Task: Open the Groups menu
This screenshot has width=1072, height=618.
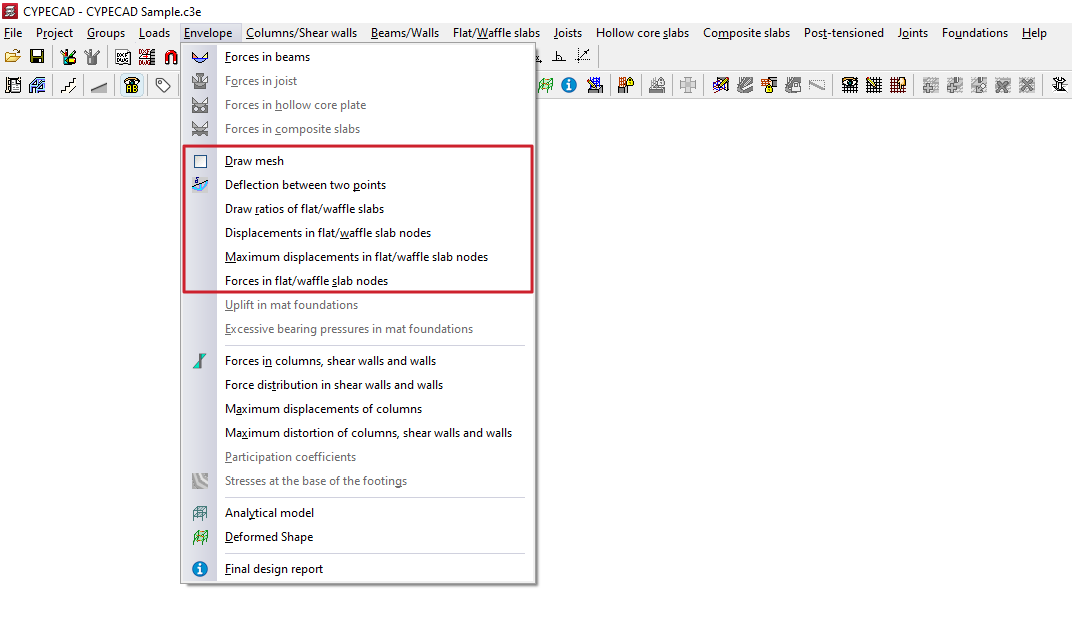Action: pyautogui.click(x=106, y=33)
